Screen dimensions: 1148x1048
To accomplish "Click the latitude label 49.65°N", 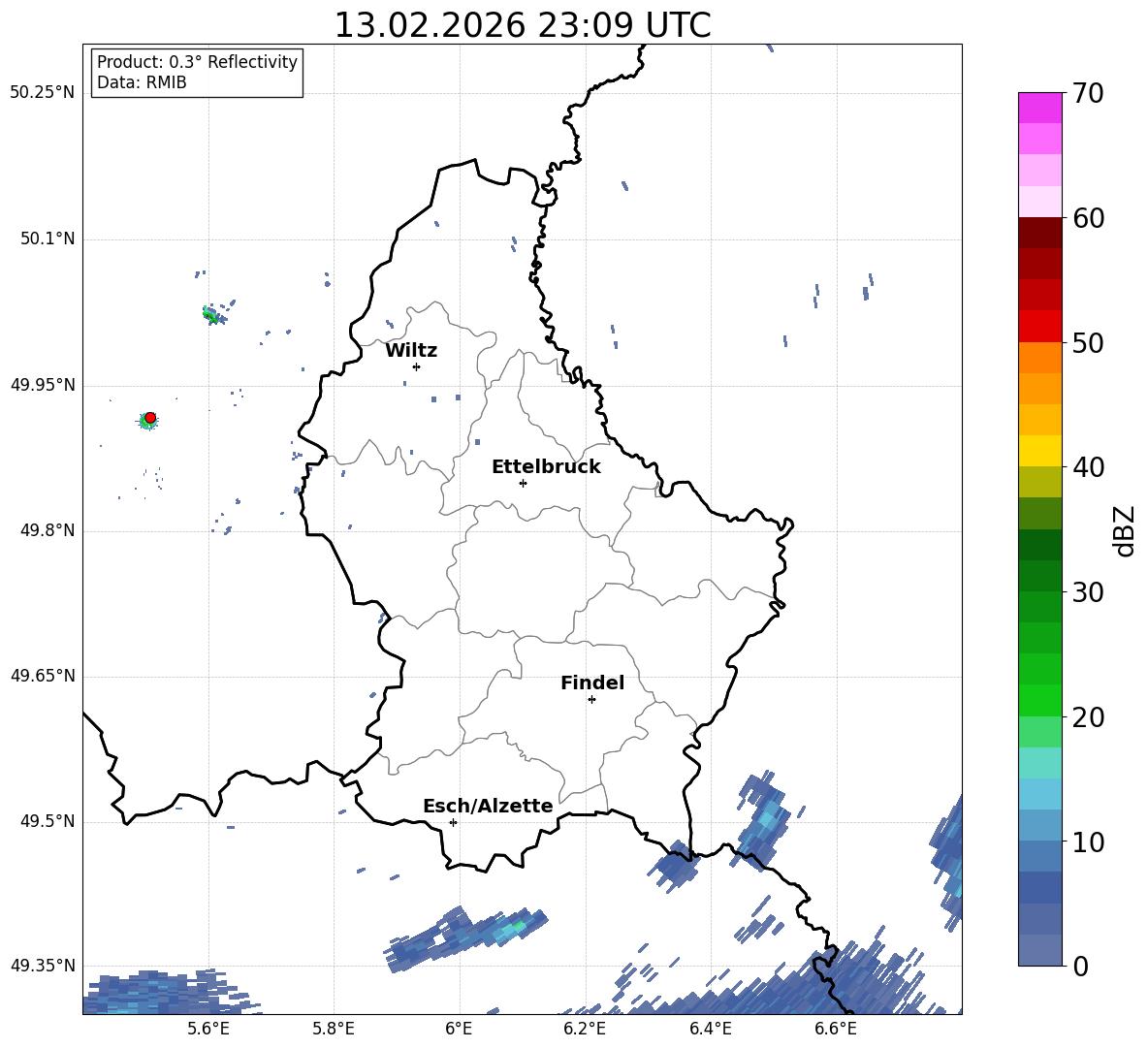I will pos(43,676).
